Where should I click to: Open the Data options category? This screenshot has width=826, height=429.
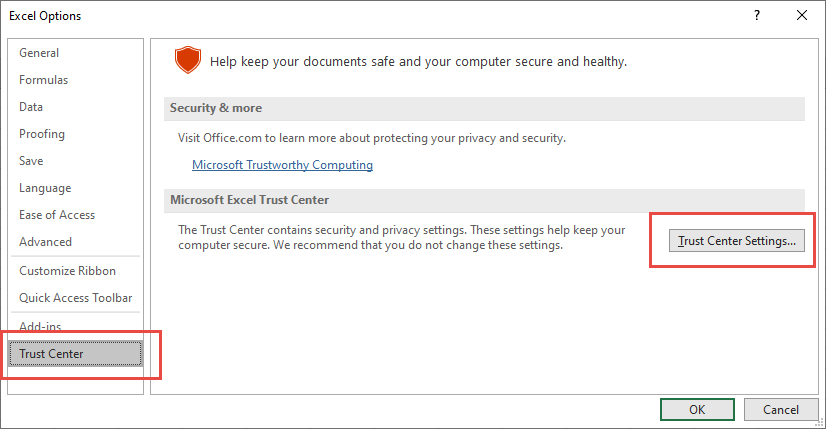point(31,107)
